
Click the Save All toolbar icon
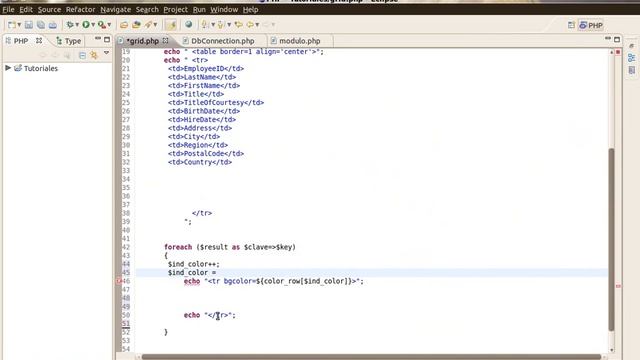pos(41,25)
